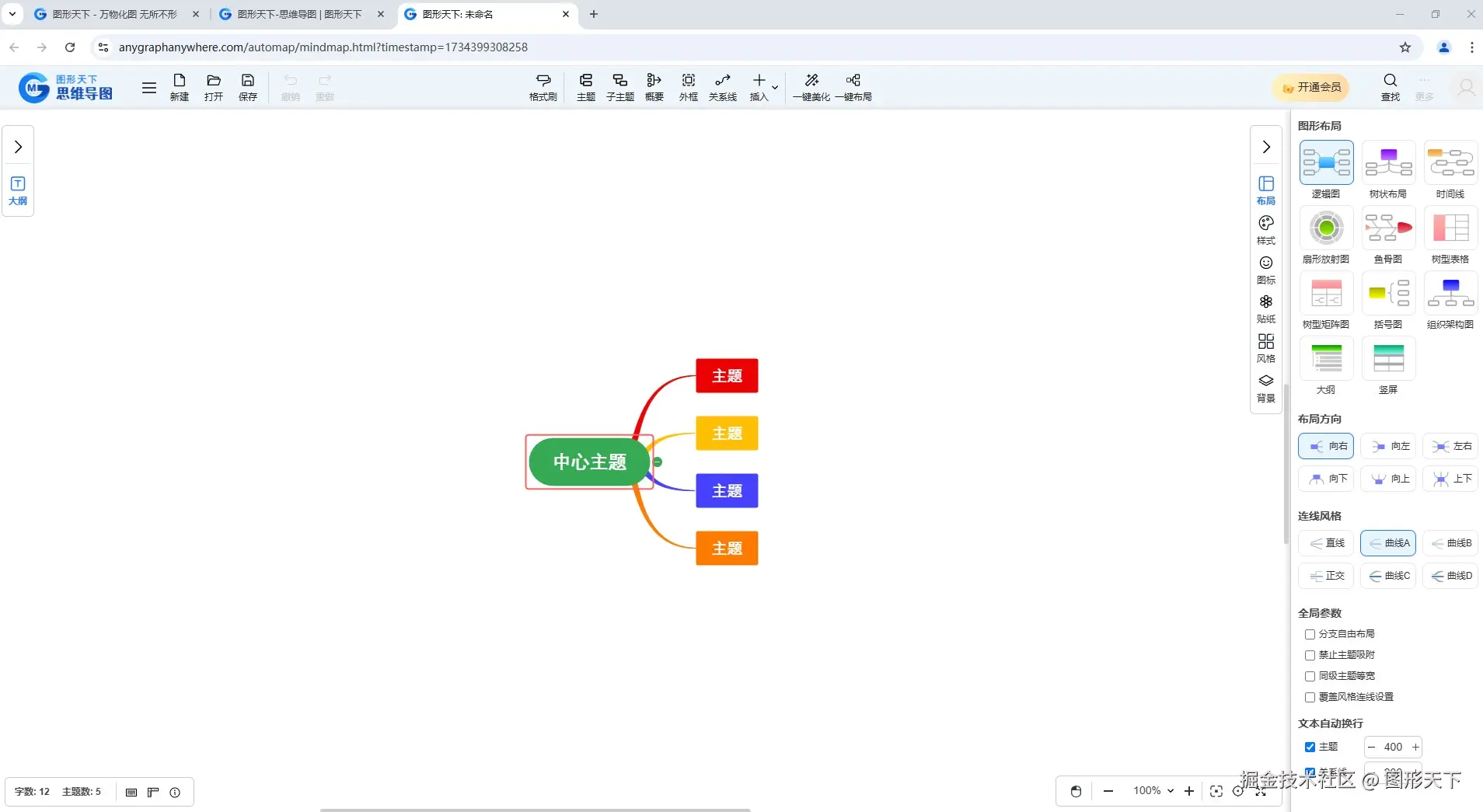Set layout direction to 上下

(x=1450, y=479)
